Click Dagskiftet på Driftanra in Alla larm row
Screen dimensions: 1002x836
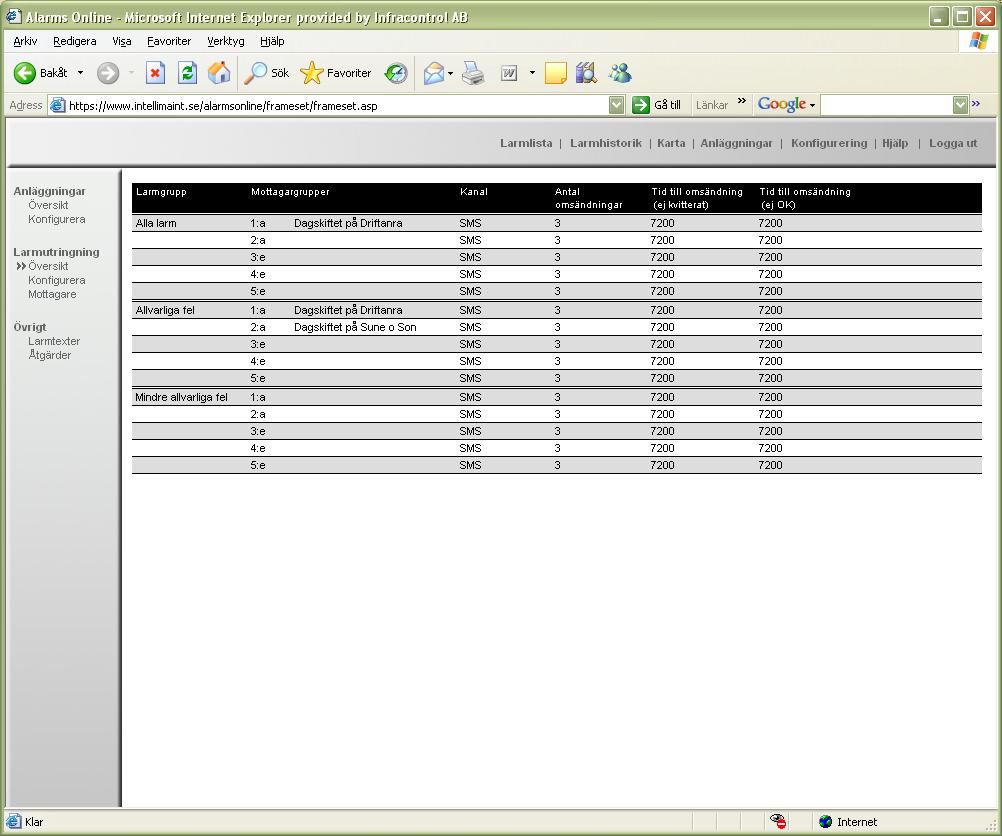tap(348, 223)
